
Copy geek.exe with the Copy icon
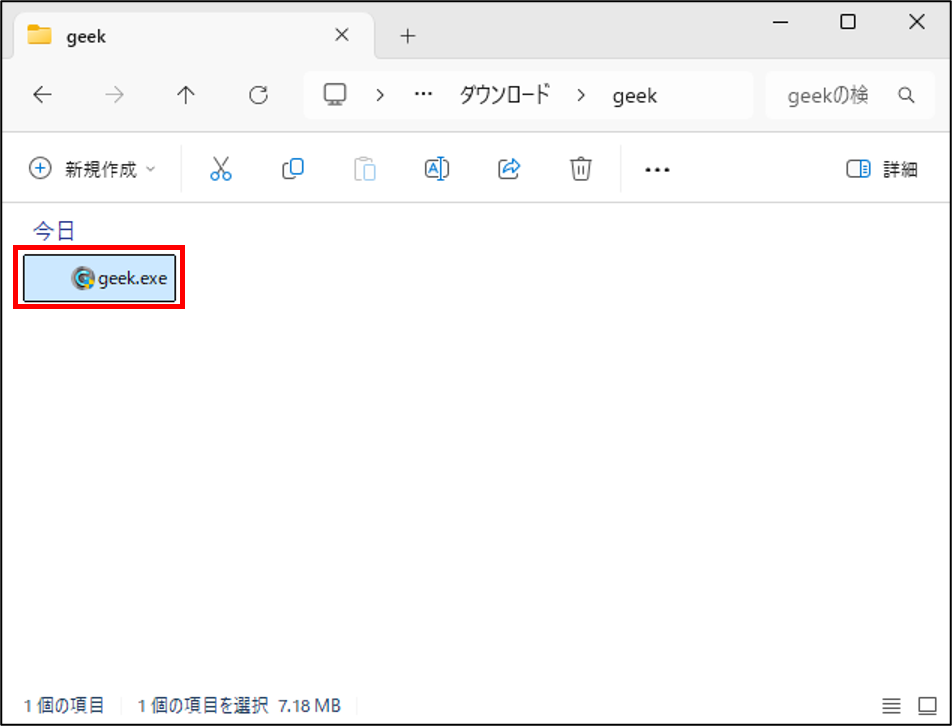292,168
